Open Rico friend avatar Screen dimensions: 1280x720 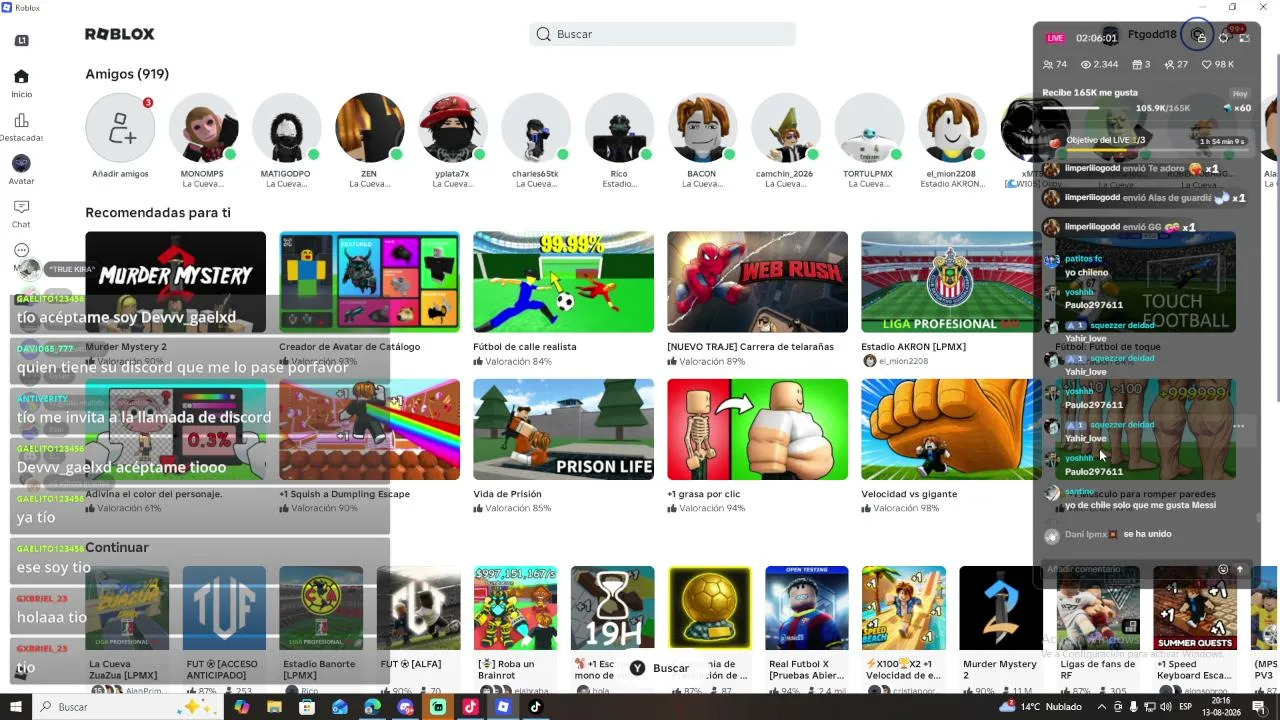coord(619,128)
